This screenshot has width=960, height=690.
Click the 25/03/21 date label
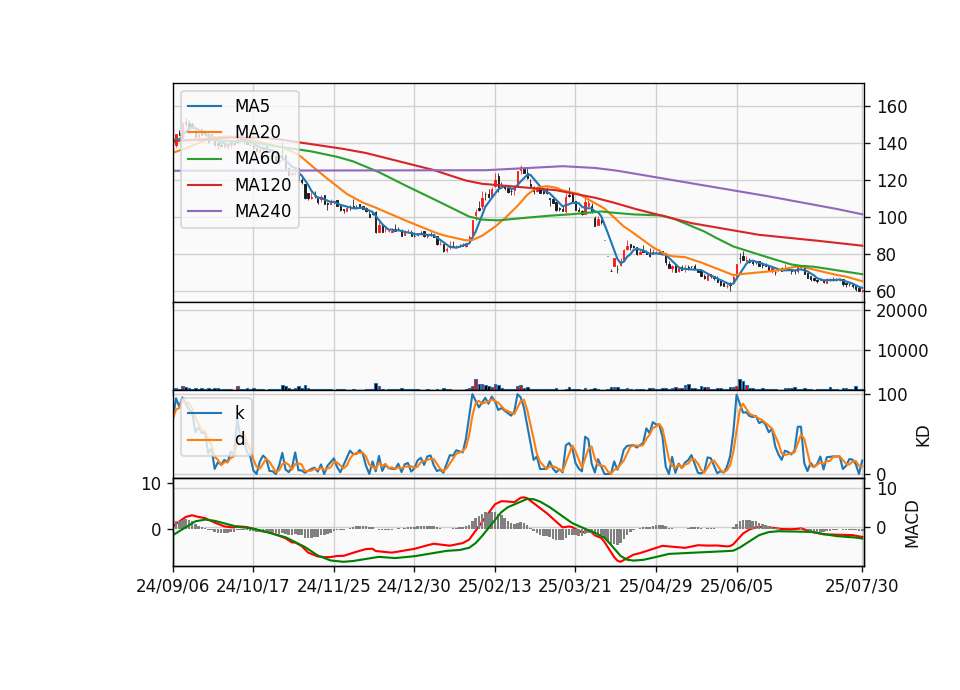[x=575, y=586]
